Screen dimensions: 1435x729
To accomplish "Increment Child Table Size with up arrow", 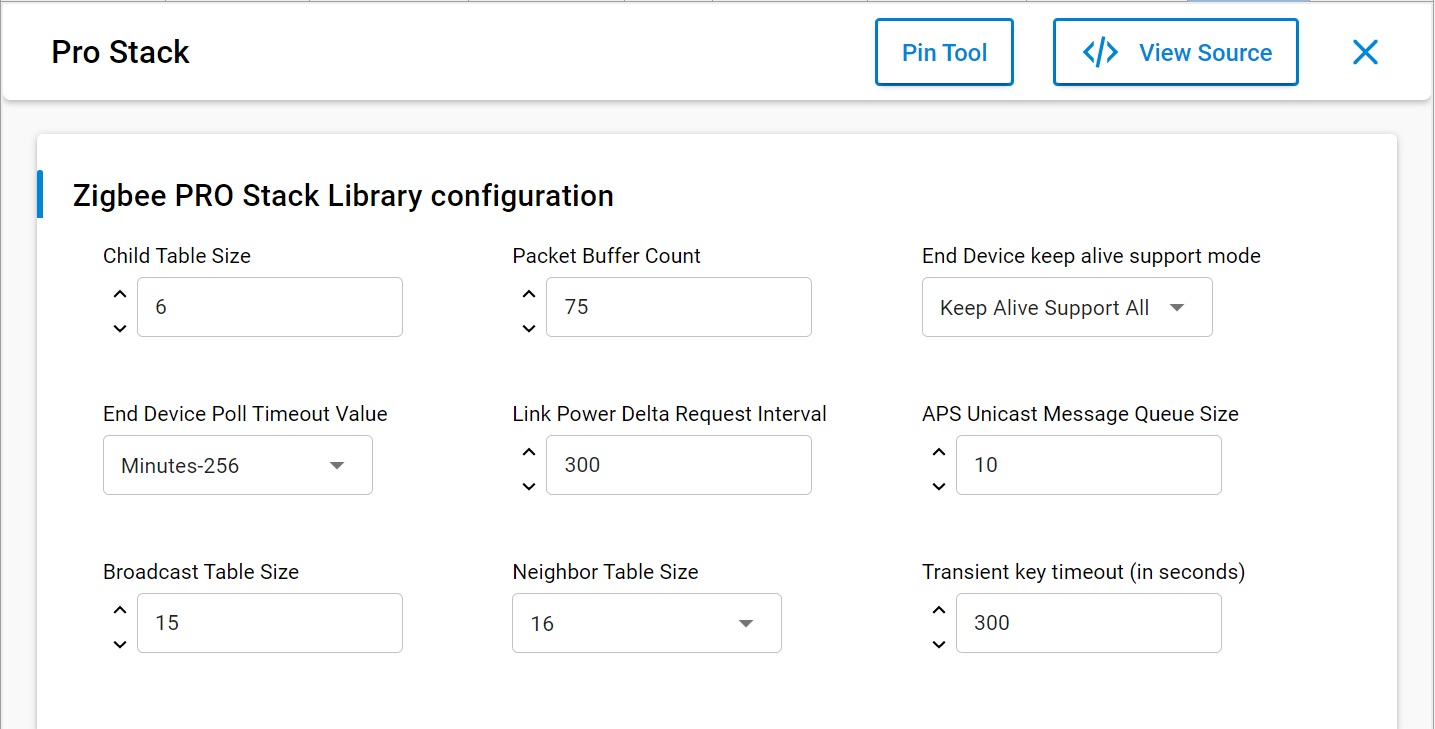I will pyautogui.click(x=120, y=294).
